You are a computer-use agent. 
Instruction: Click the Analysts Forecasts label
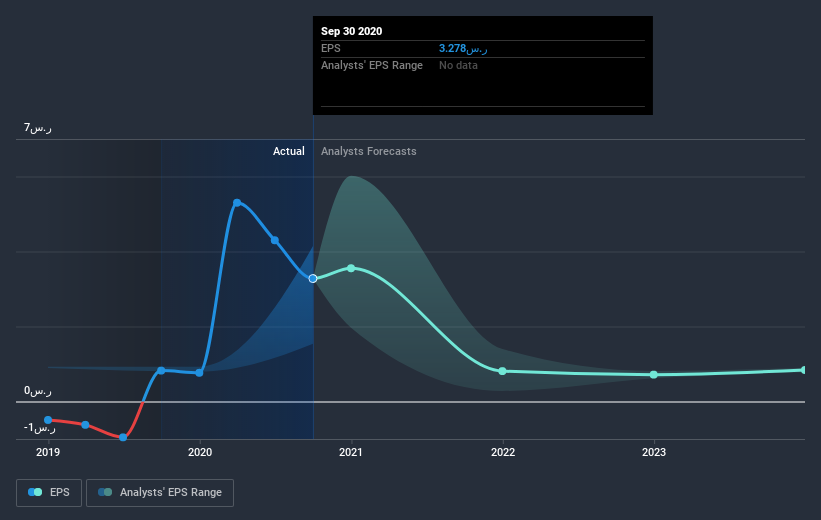tap(369, 151)
